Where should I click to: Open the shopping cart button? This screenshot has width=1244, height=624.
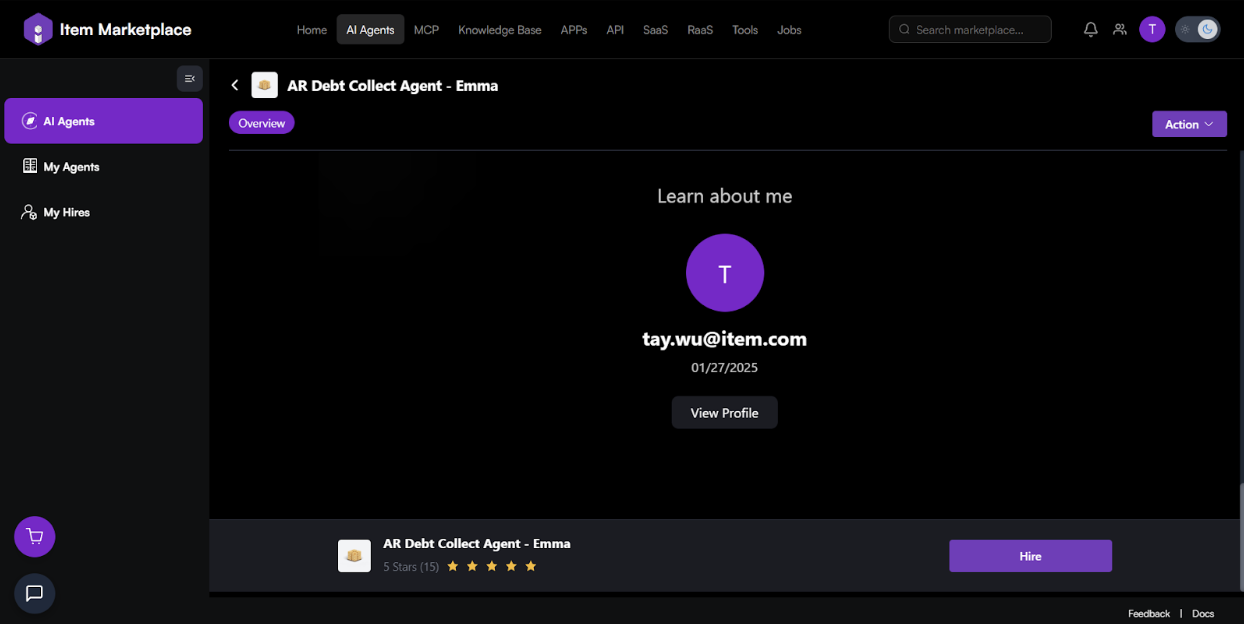click(x=35, y=537)
